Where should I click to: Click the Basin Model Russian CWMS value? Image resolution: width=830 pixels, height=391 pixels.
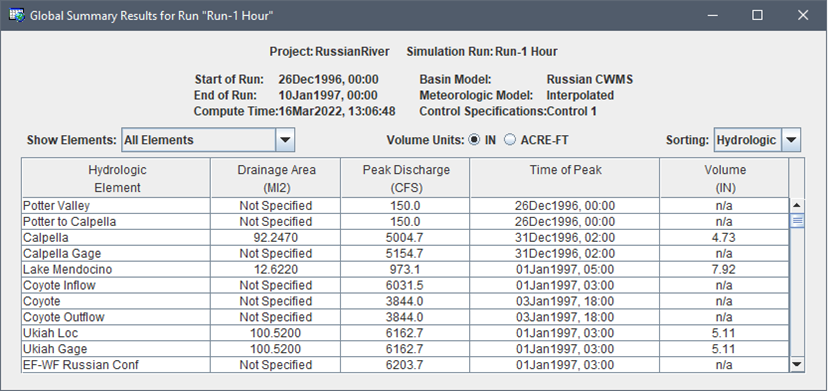tap(590, 80)
